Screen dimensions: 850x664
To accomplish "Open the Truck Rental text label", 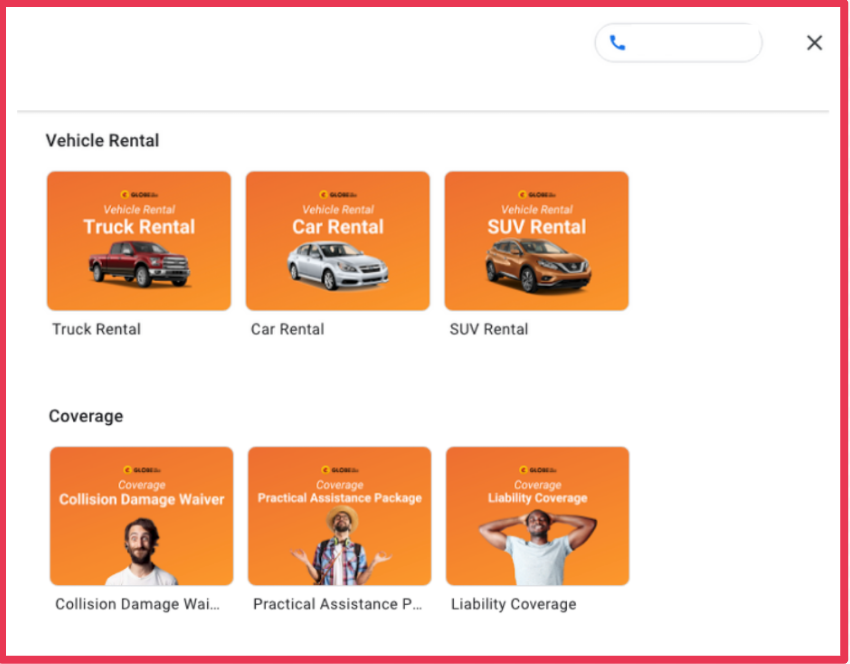I will [96, 329].
